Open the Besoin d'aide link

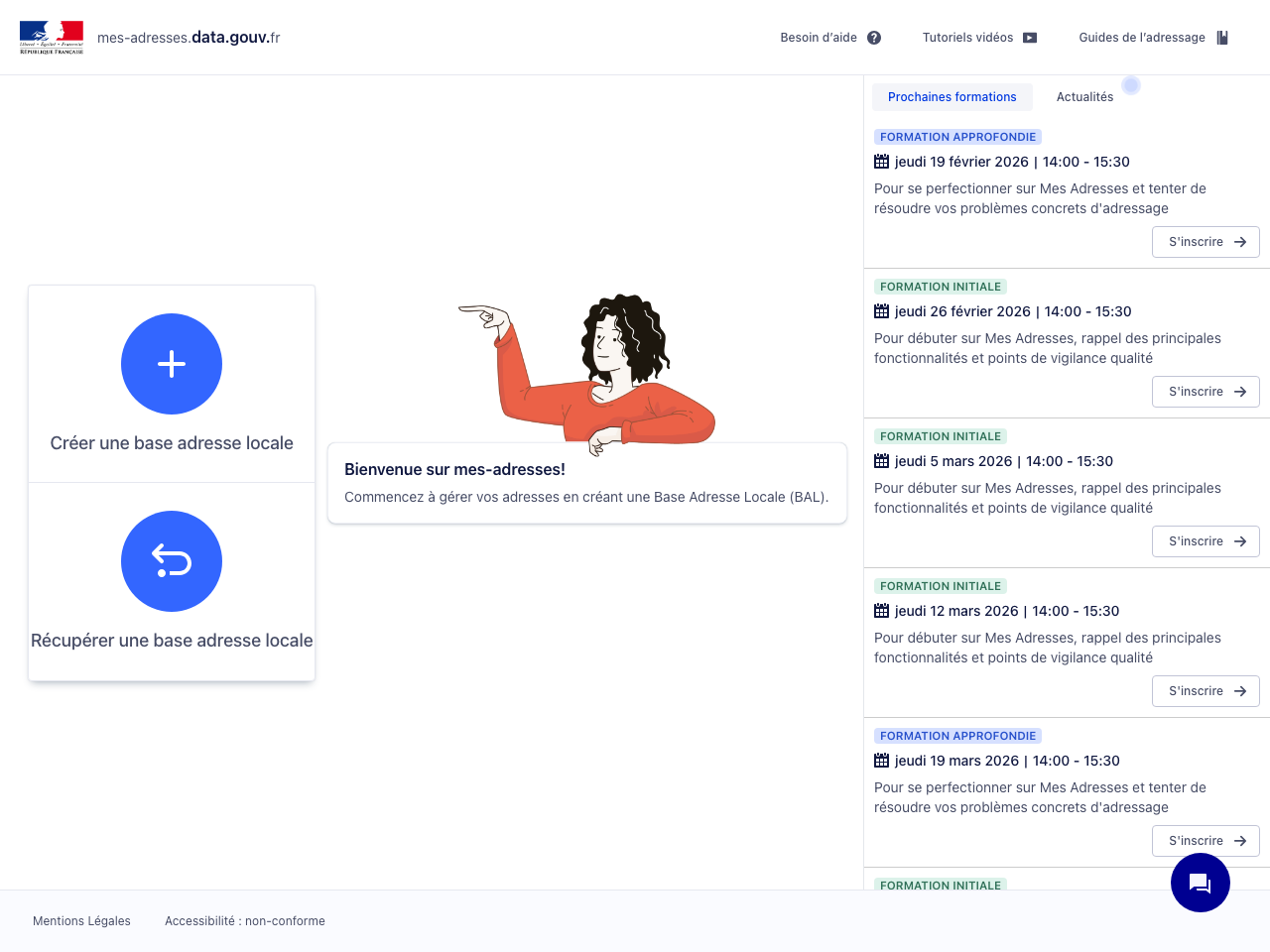pyautogui.click(x=819, y=38)
